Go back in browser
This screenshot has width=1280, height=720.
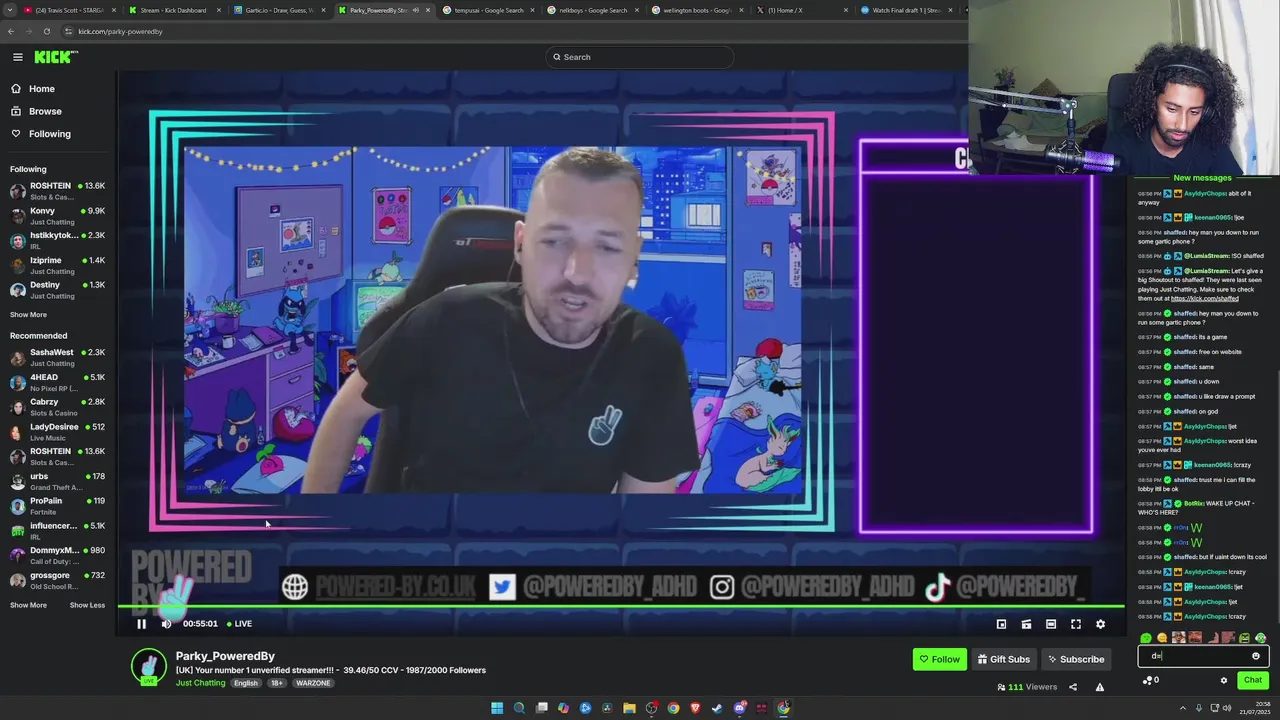tap(11, 31)
